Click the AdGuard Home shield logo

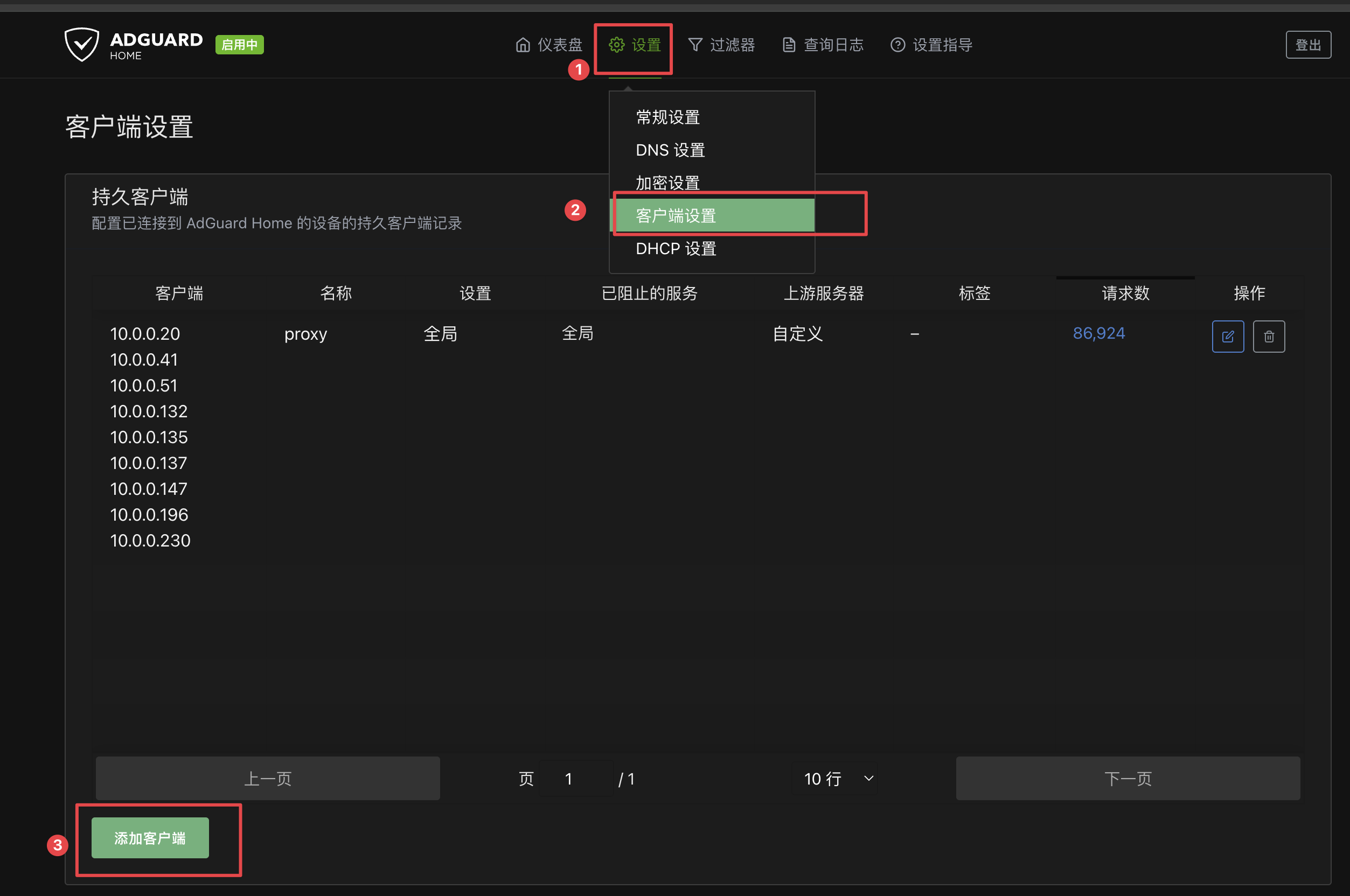[x=82, y=45]
